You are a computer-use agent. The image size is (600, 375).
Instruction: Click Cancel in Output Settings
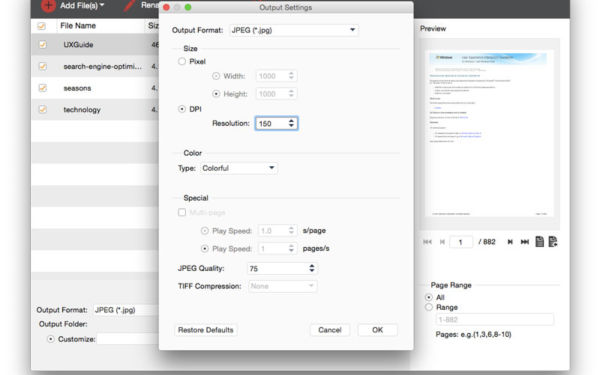pyautogui.click(x=329, y=330)
